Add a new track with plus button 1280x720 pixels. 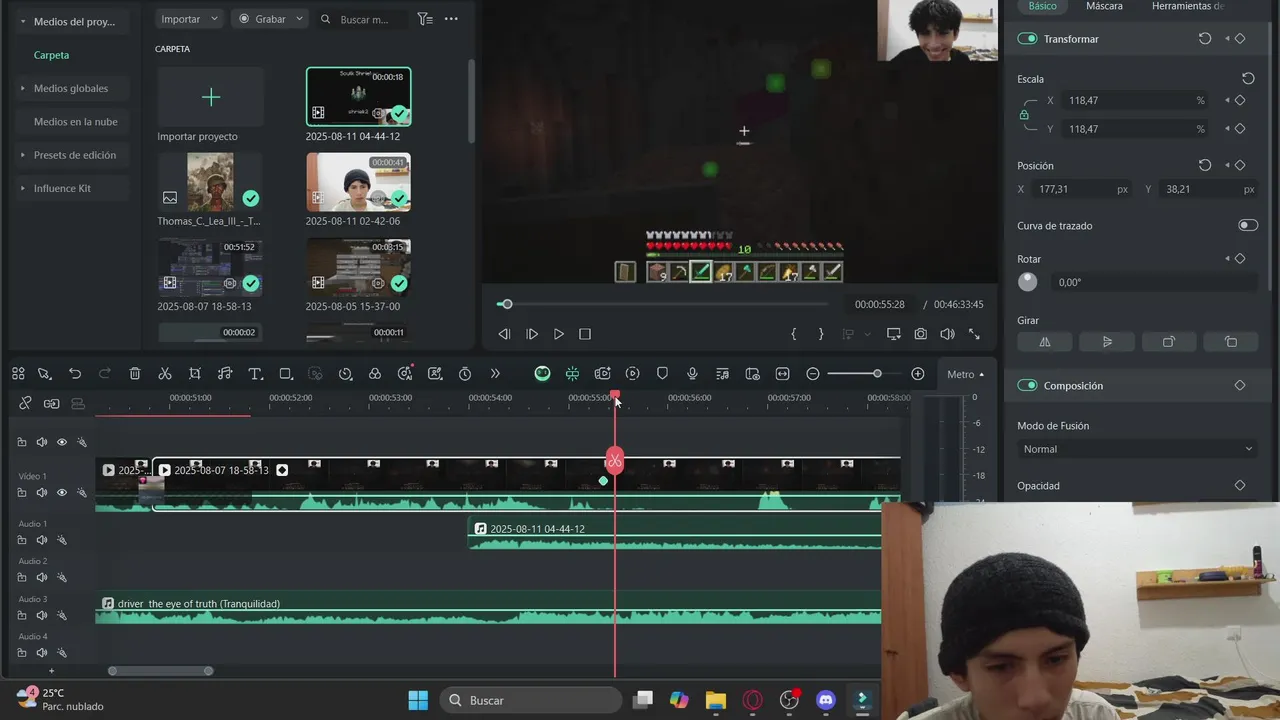[51, 671]
